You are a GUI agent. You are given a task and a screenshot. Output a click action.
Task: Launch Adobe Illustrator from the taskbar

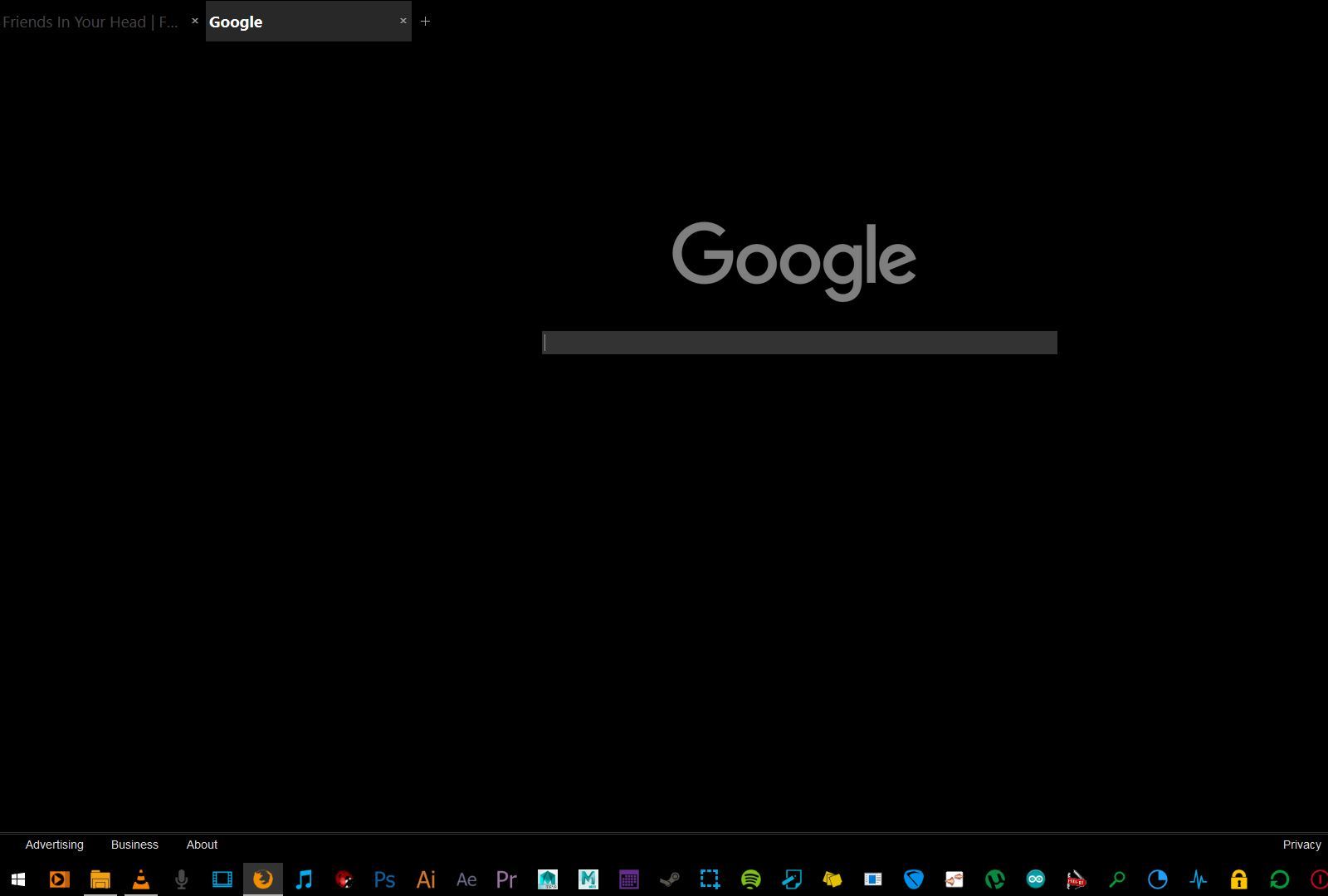point(426,879)
